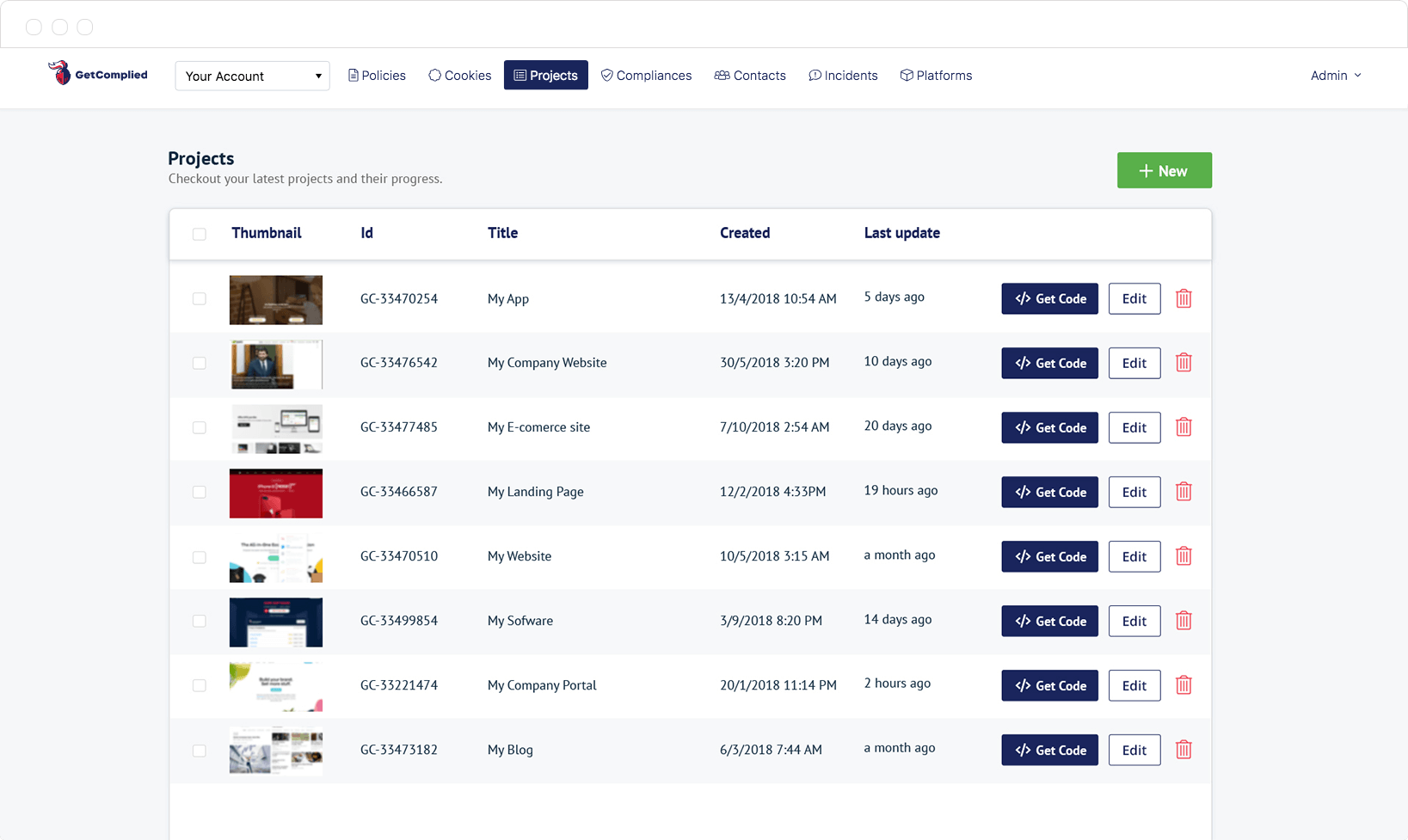Open the Your Account dropdown
The width and height of the screenshot is (1408, 840).
click(252, 76)
